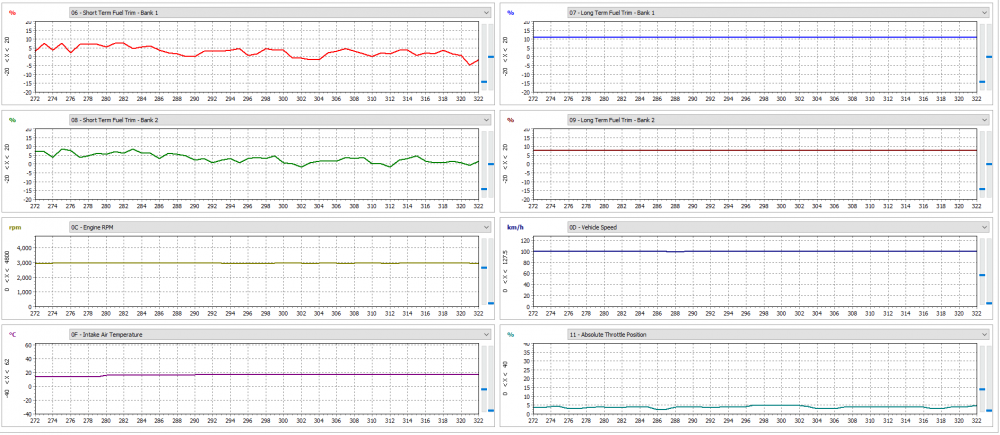Image resolution: width=1000 pixels, height=435 pixels.
Task: Click the lower blue slider handle beside Engine RPM chart
Action: [490, 303]
